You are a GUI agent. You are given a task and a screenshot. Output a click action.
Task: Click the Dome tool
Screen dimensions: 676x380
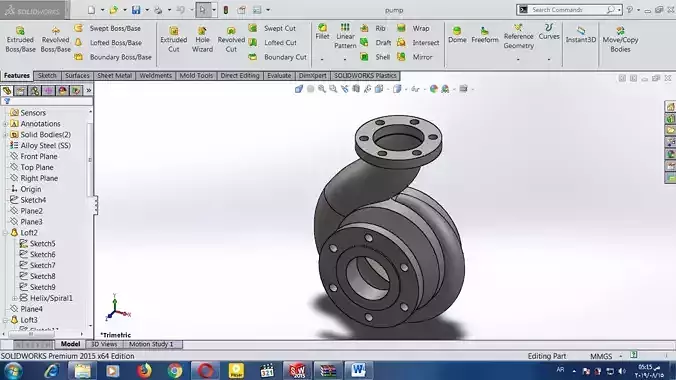(457, 35)
